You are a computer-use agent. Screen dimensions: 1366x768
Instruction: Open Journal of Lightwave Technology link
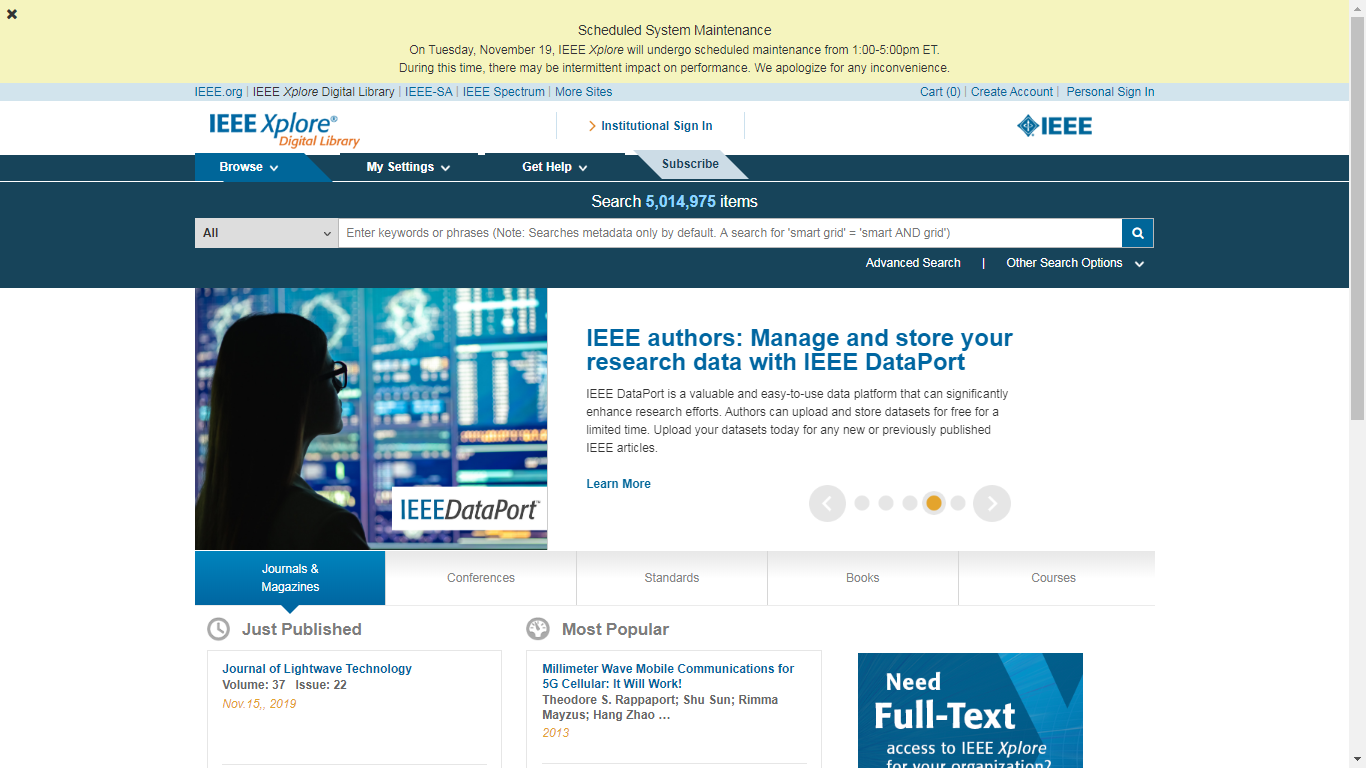click(317, 669)
